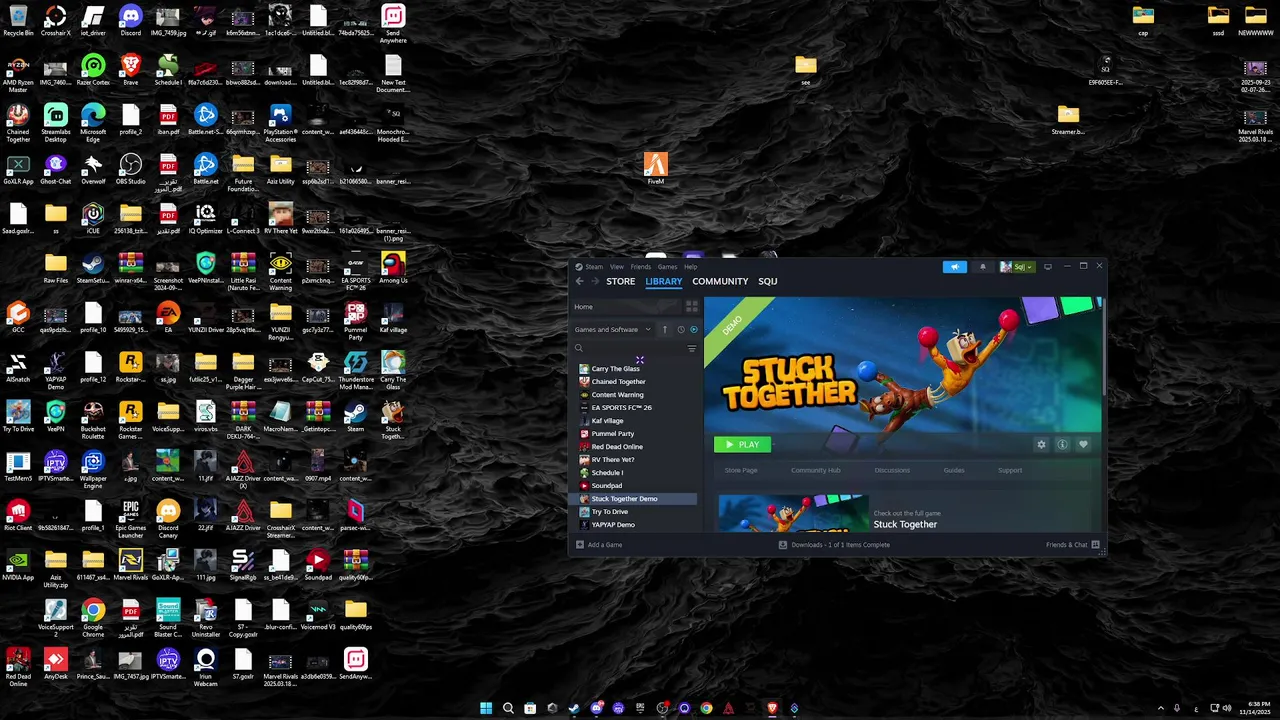The height and width of the screenshot is (720, 1280).
Task: Switch to the COMMUNITY tab in Steam
Action: (720, 281)
